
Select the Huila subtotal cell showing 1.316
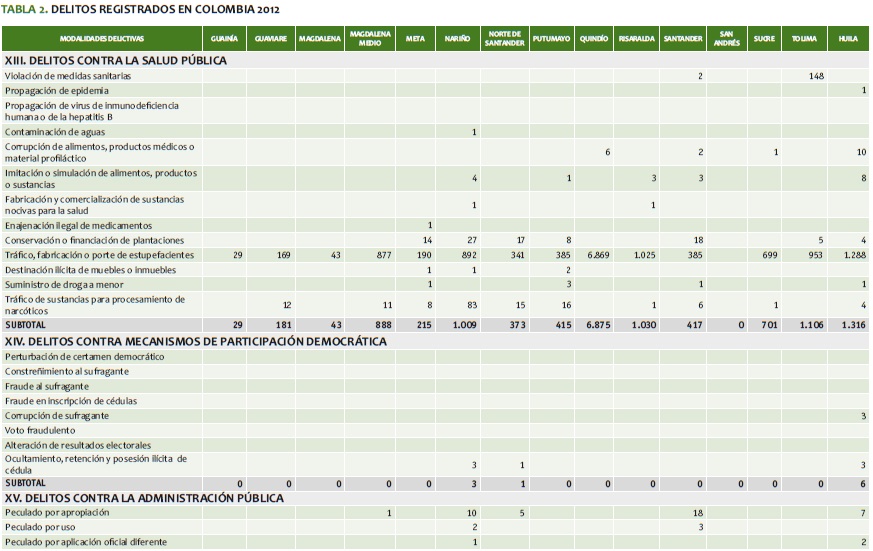pos(851,325)
